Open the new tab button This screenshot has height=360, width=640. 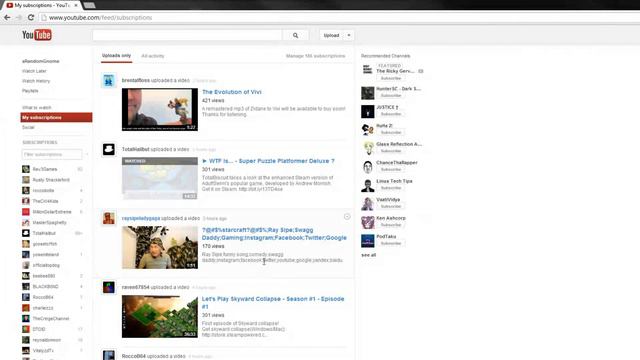click(x=89, y=5)
